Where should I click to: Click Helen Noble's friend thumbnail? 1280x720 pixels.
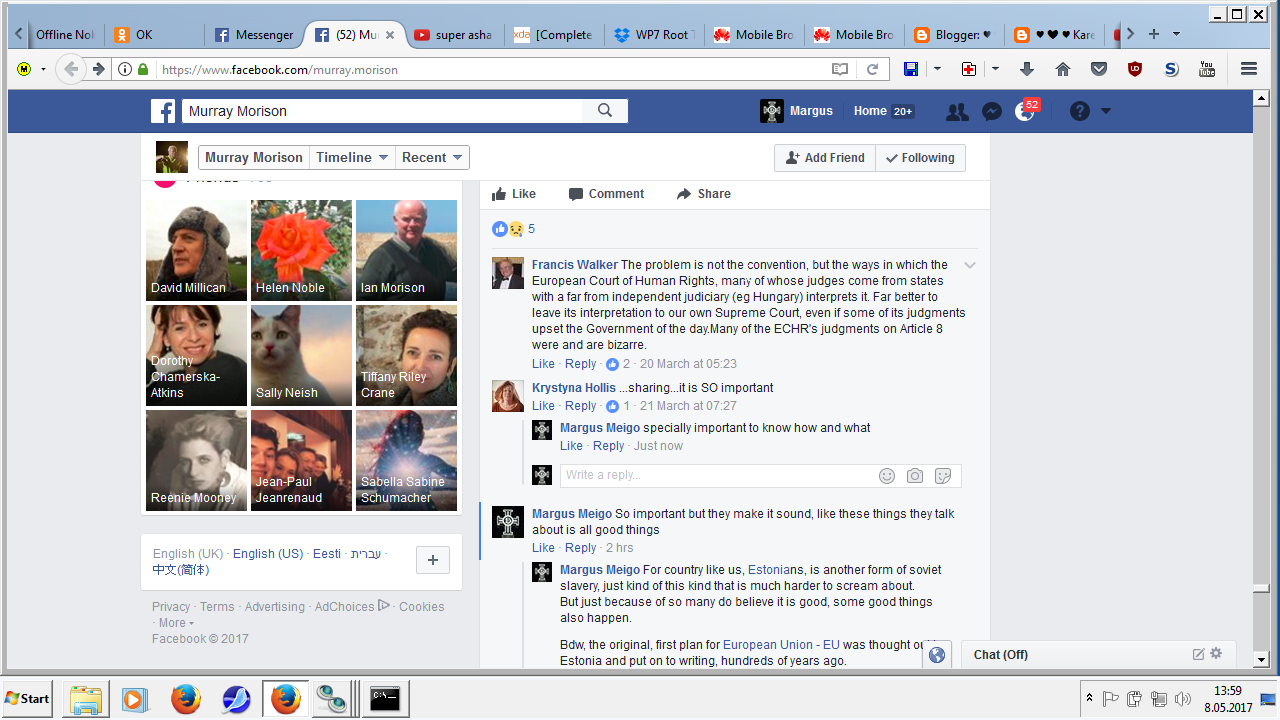tap(301, 250)
